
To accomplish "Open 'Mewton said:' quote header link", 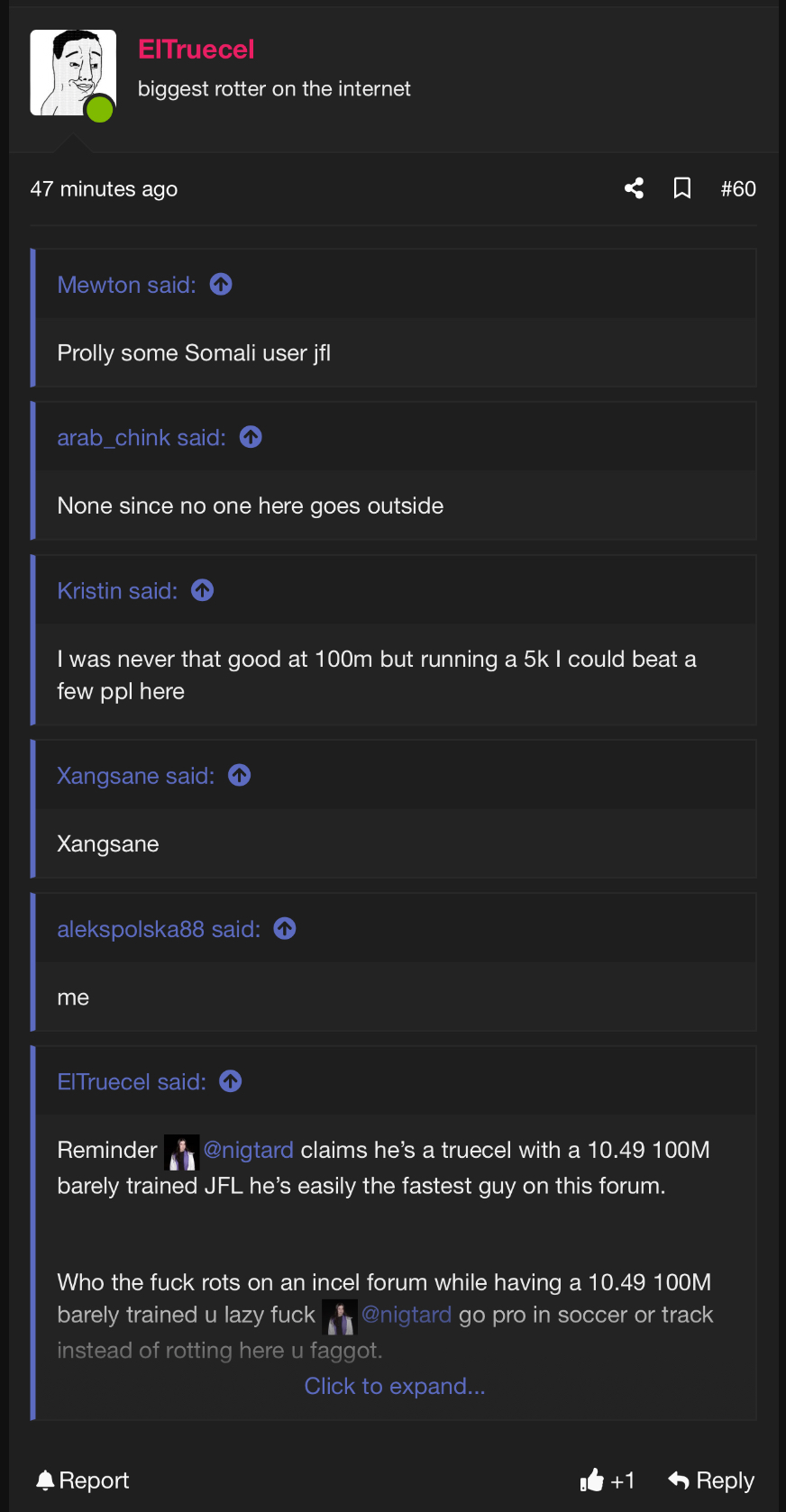I will pyautogui.click(x=126, y=285).
